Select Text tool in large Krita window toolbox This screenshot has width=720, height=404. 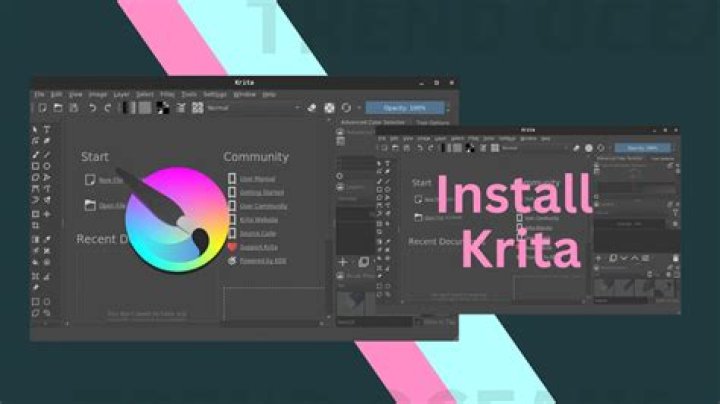47,129
